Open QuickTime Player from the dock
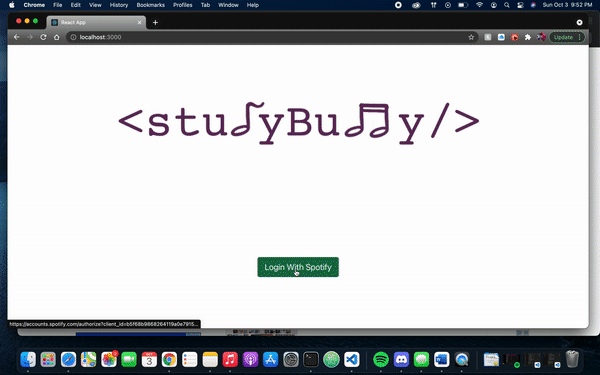Image resolution: width=600 pixels, height=375 pixels. point(462,359)
